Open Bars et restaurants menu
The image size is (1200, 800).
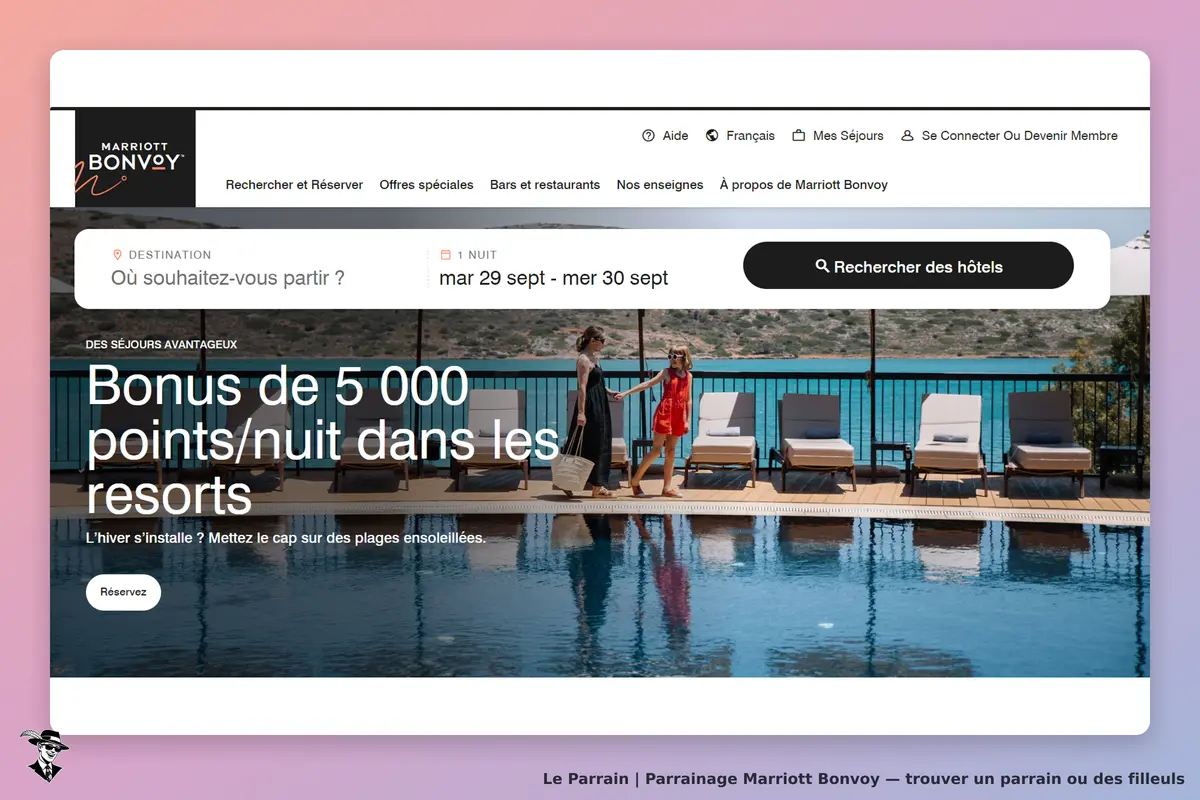pos(545,185)
